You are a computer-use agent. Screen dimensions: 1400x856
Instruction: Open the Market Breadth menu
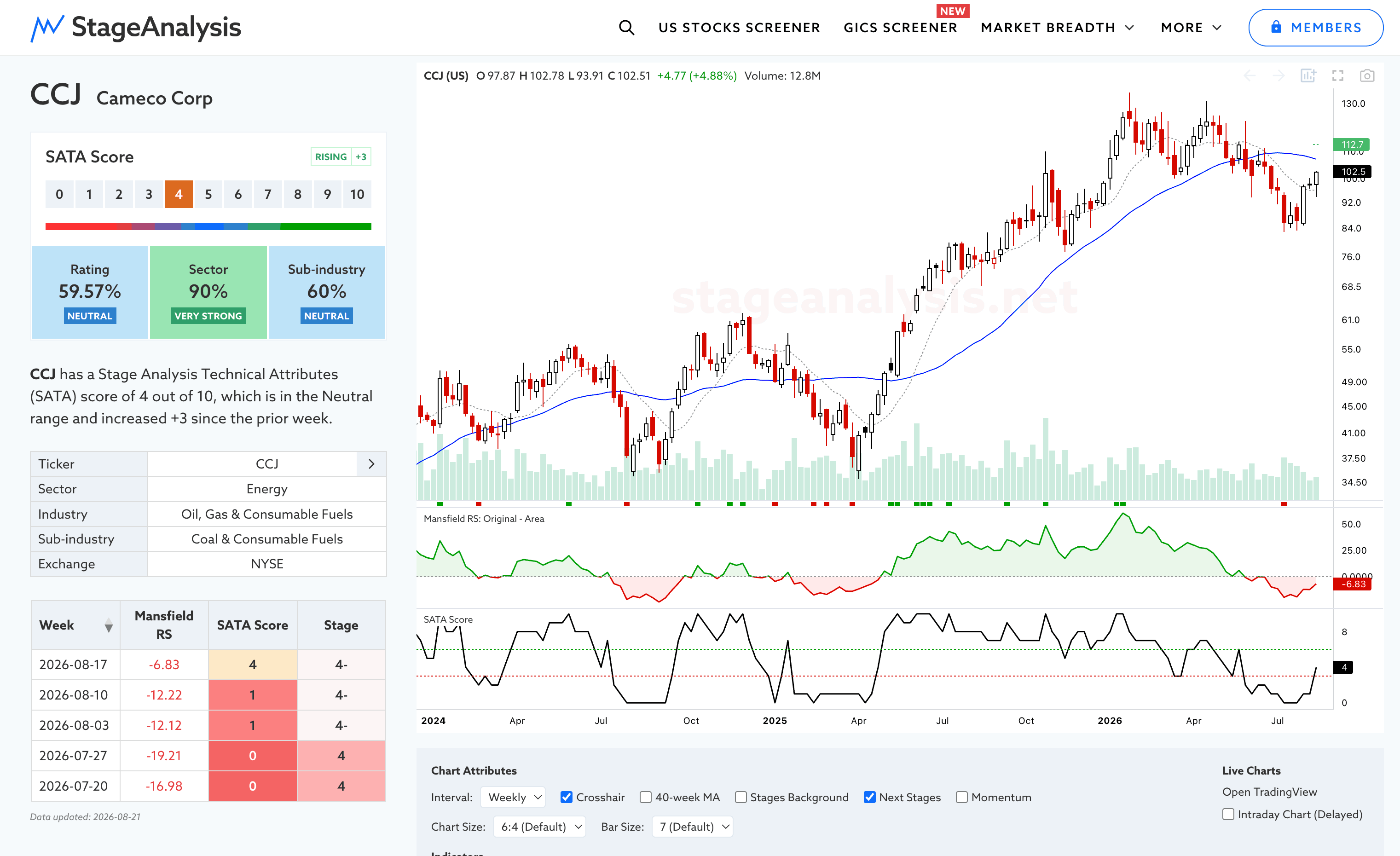pos(1058,27)
